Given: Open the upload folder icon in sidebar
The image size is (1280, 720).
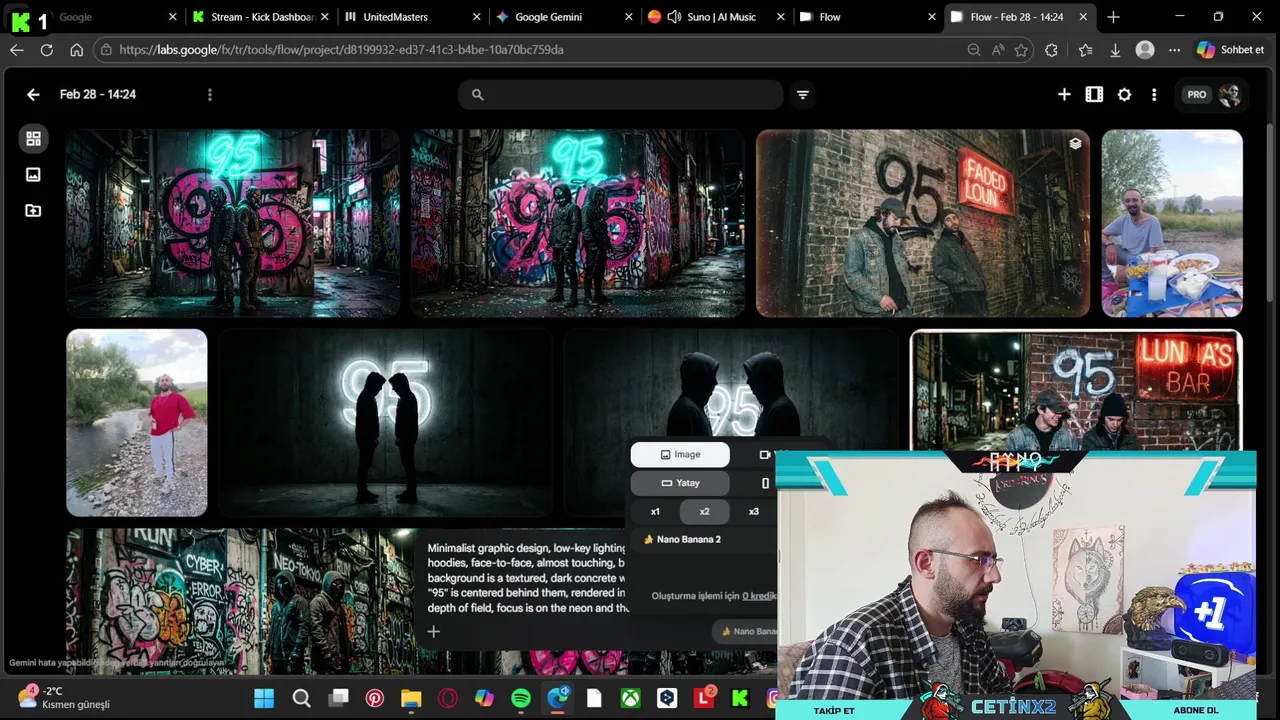Looking at the screenshot, I should tap(33, 210).
